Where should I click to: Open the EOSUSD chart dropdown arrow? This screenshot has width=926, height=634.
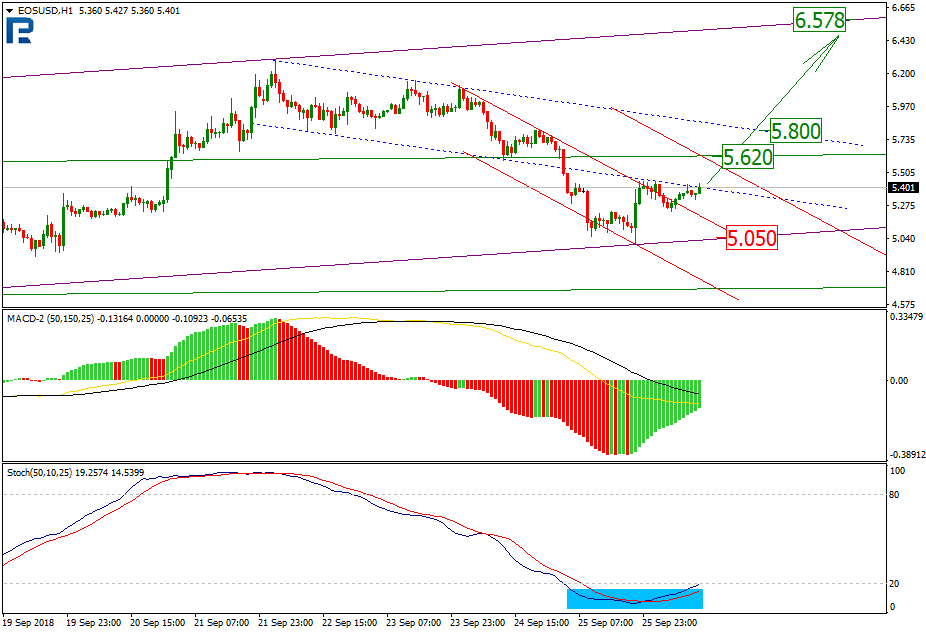pyautogui.click(x=9, y=11)
